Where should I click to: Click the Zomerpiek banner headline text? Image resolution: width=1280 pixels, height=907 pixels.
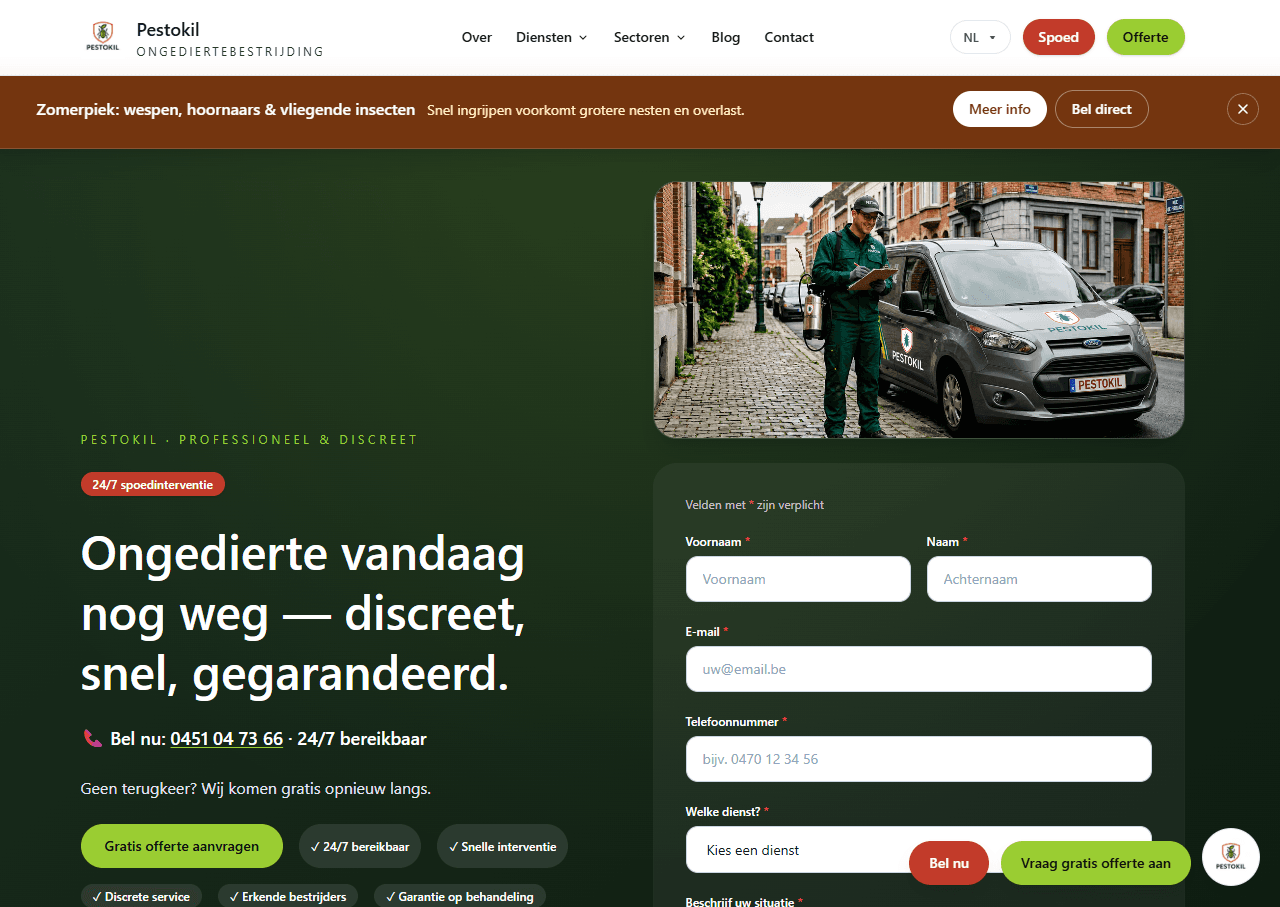click(x=226, y=109)
